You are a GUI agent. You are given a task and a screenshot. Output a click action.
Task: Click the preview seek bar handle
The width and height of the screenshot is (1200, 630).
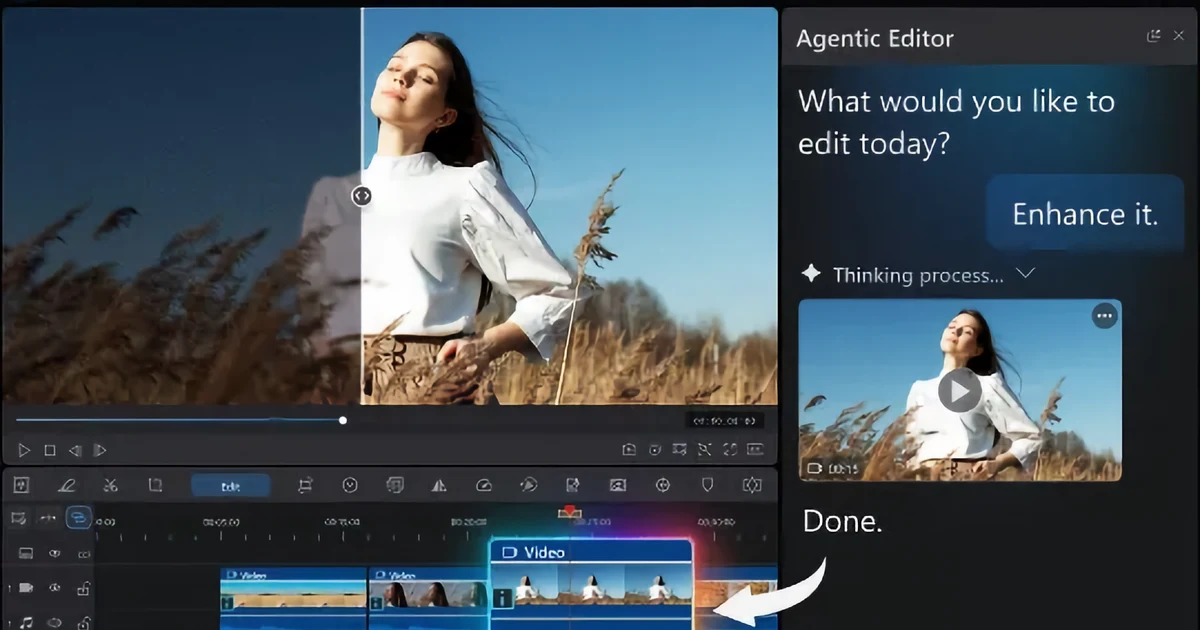point(343,420)
